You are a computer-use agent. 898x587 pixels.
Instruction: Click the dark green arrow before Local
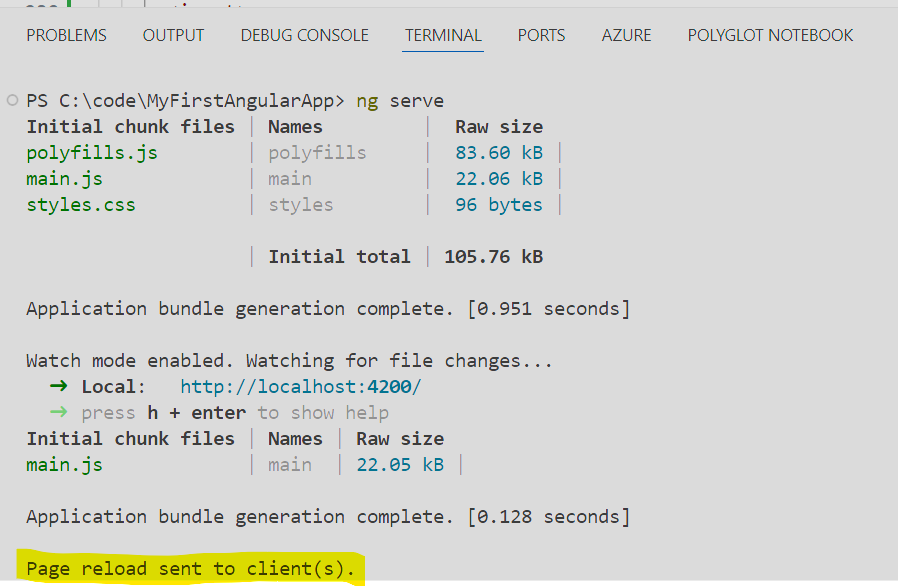pyautogui.click(x=59, y=387)
